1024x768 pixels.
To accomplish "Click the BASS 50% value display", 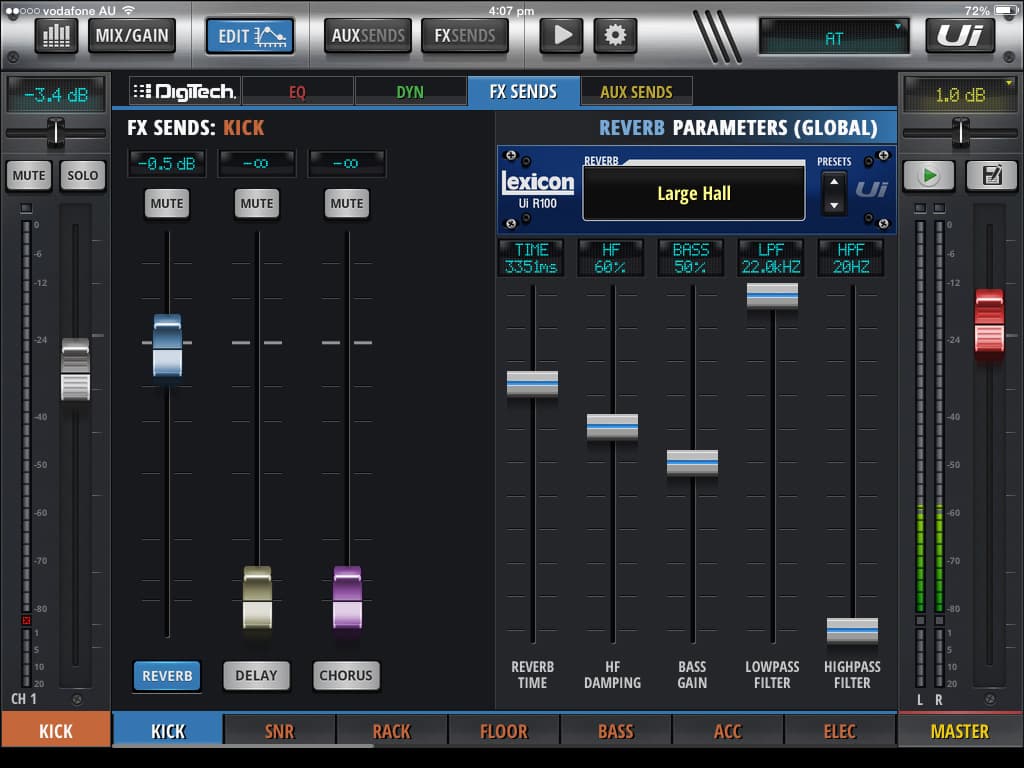I will coord(691,258).
